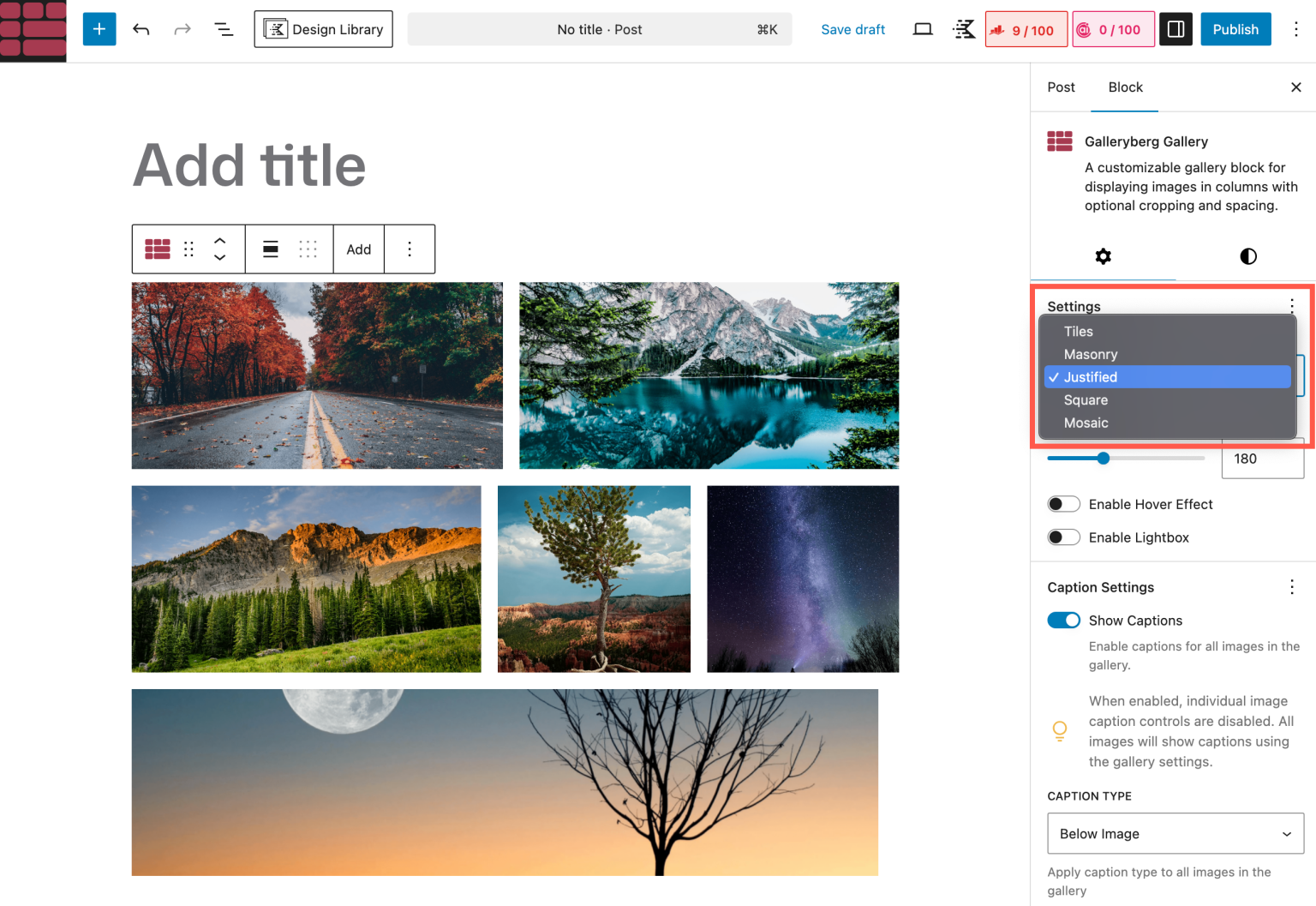Select the Mosaic layout option

[1086, 423]
